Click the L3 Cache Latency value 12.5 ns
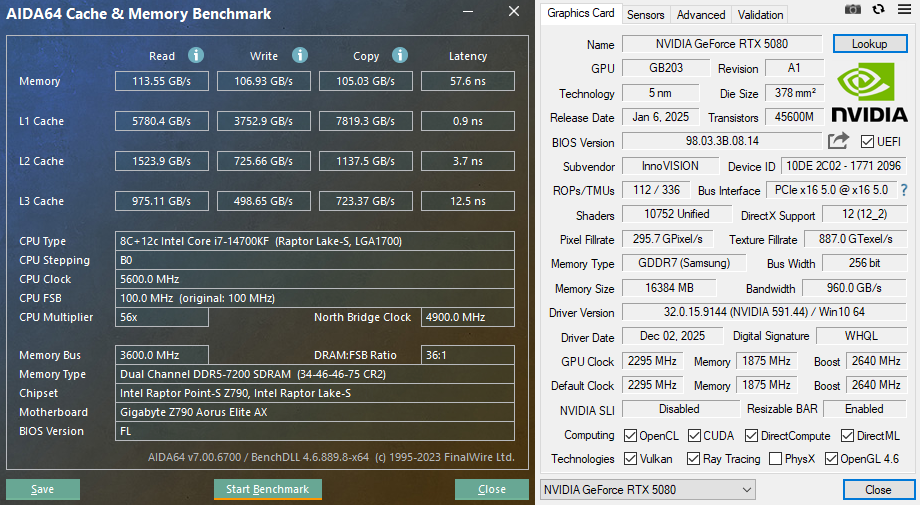Screen dimensions: 920x505 point(468,201)
